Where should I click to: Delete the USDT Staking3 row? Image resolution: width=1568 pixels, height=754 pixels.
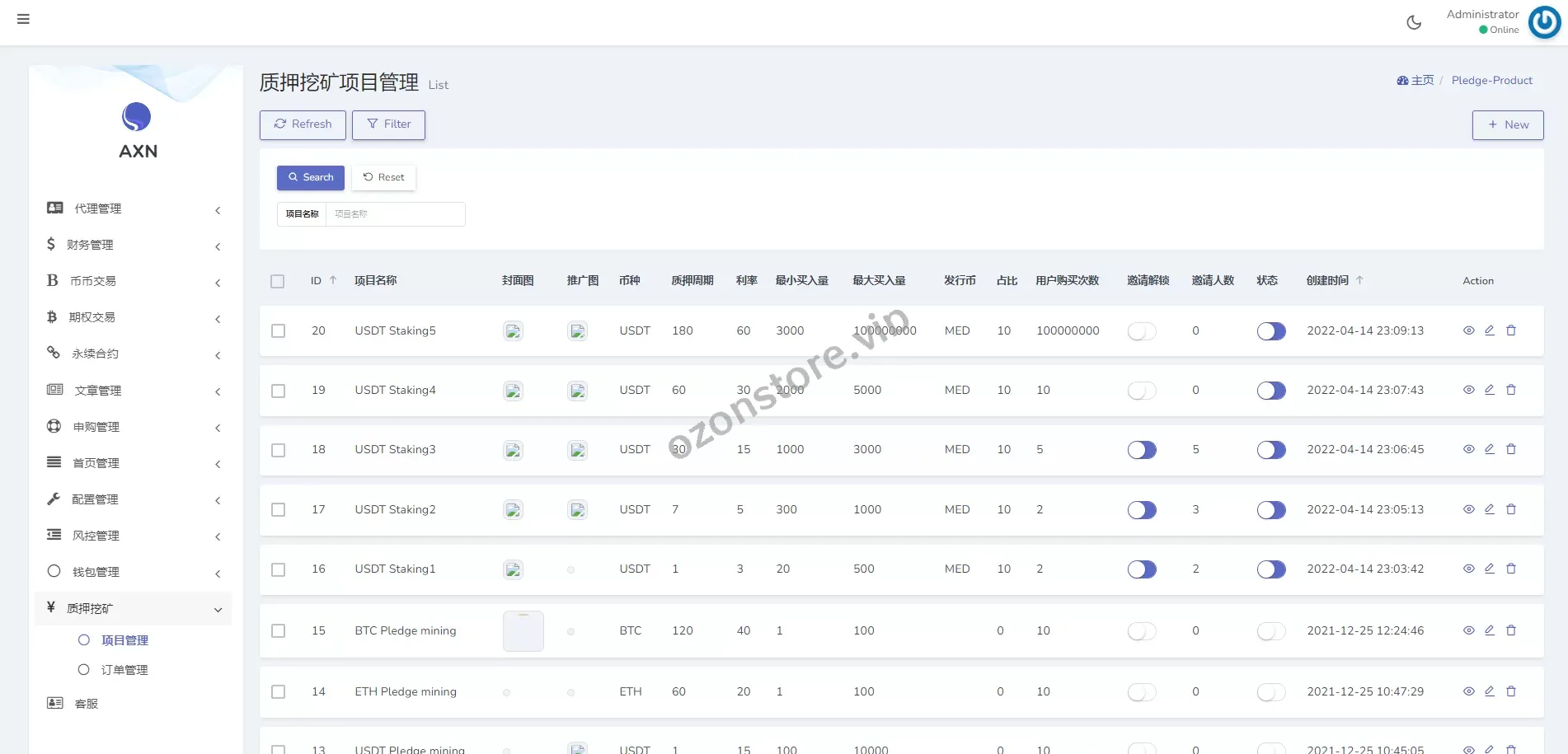tap(1511, 449)
